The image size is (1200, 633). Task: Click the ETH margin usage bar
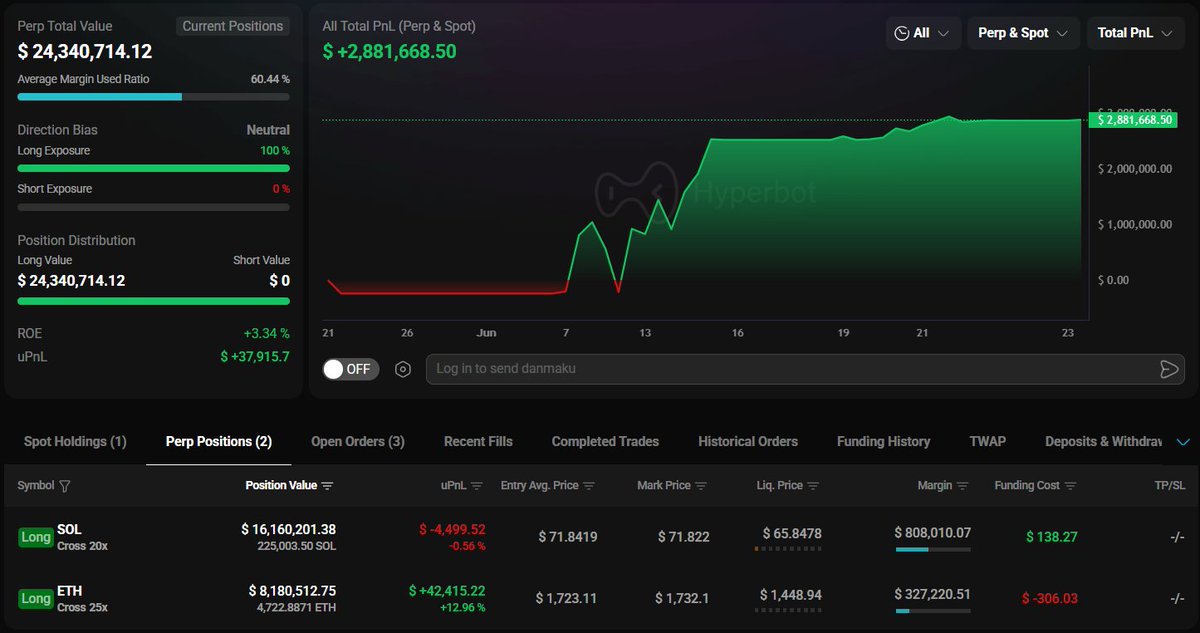click(x=932, y=611)
